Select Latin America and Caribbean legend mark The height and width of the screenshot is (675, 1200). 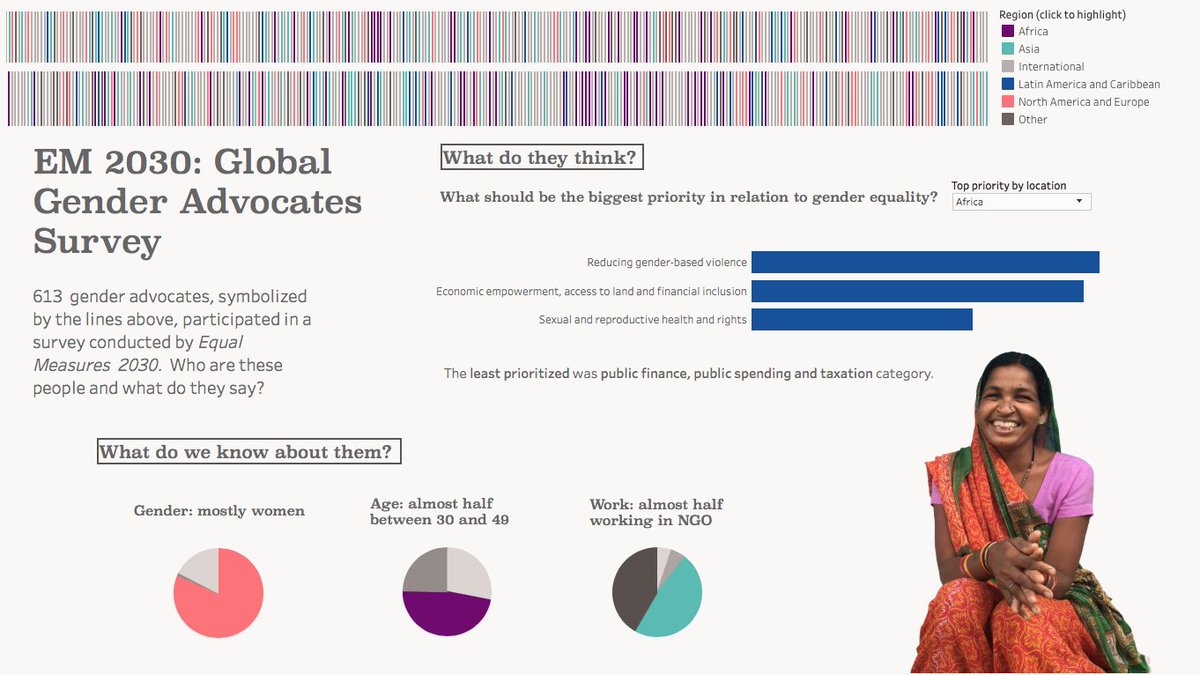tap(1006, 84)
